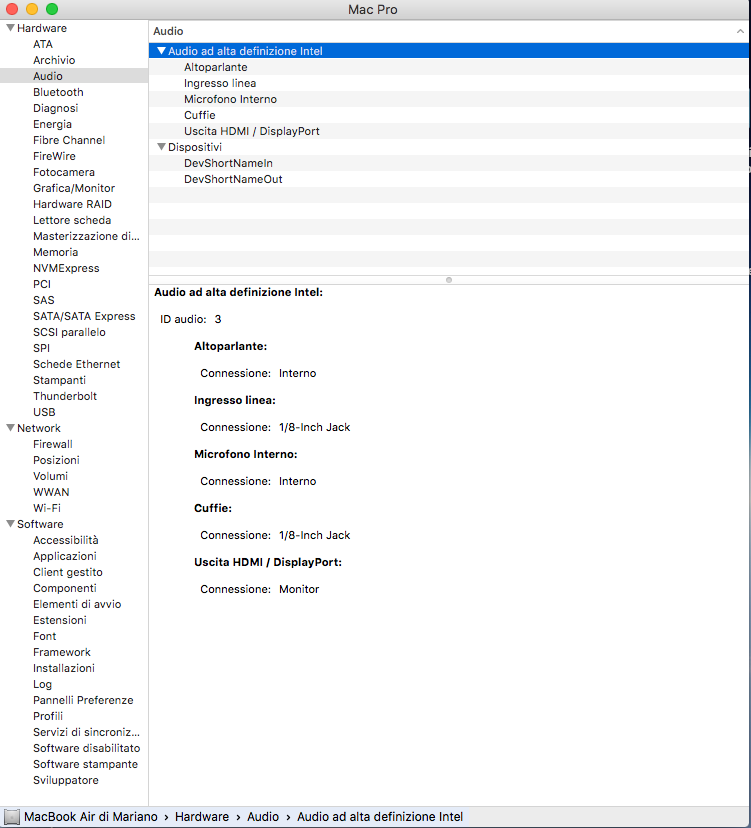Select USB in the sidebar
The image size is (751, 828).
(x=44, y=412)
